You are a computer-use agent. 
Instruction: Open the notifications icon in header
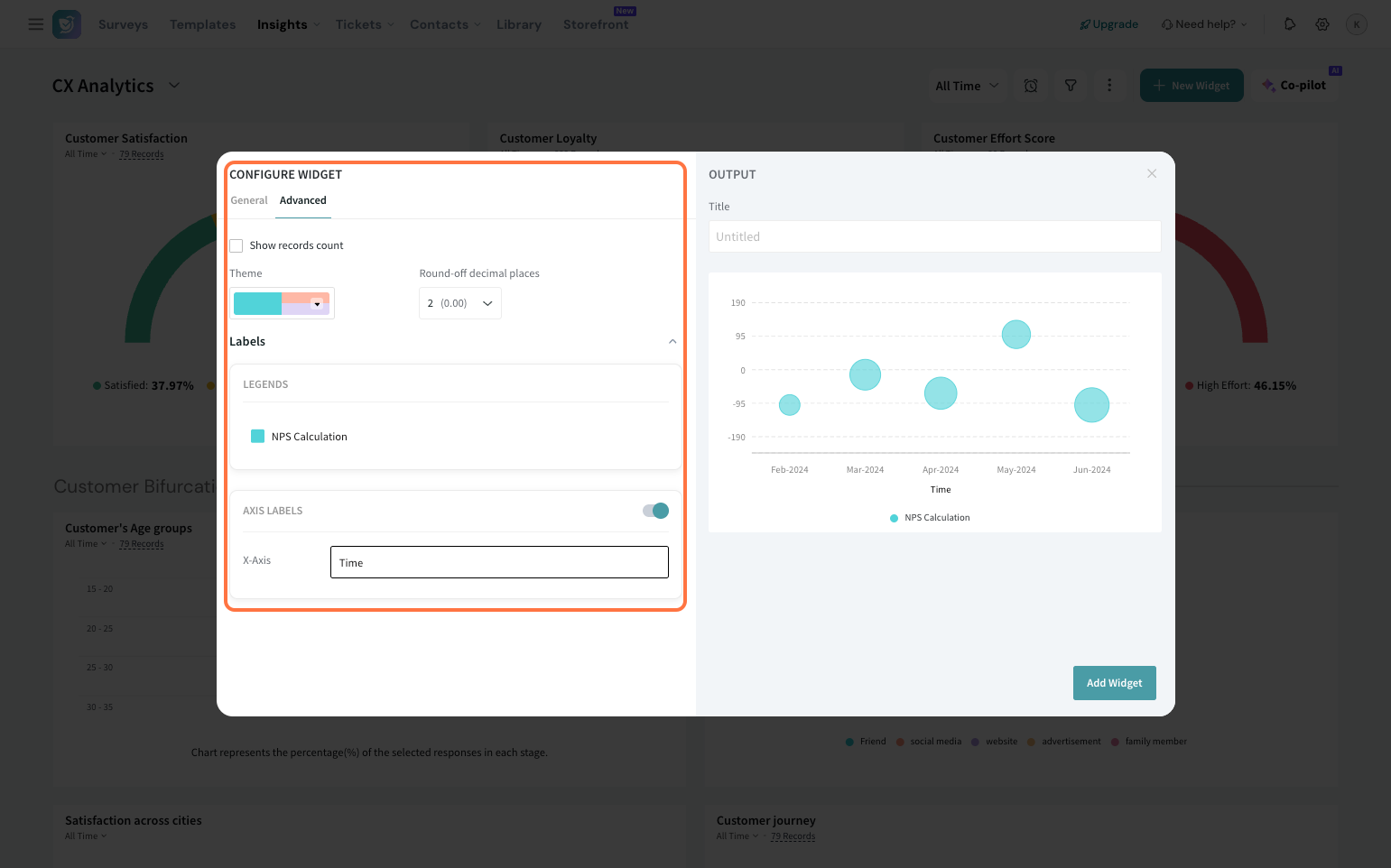point(1290,24)
